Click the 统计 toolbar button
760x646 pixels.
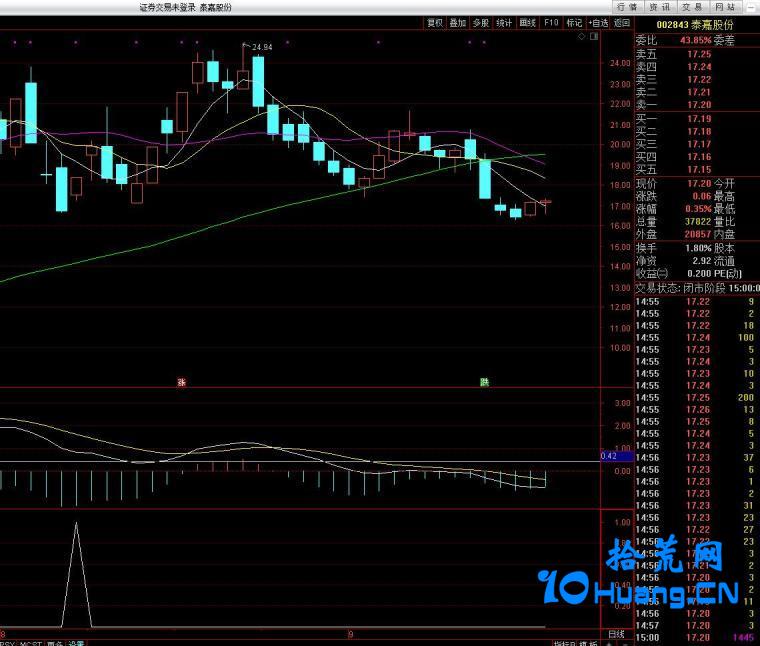504,22
